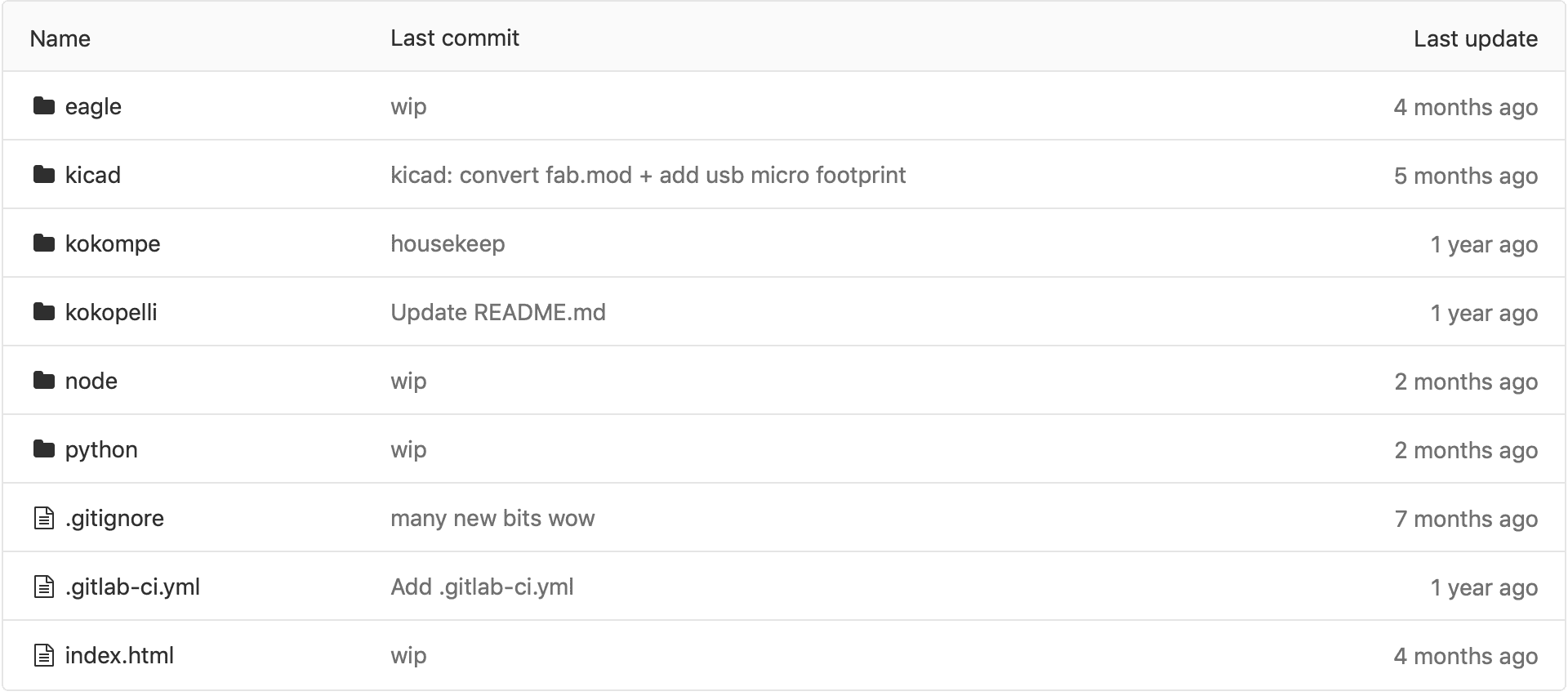Open the 'Update README.md' commit link

(x=497, y=313)
